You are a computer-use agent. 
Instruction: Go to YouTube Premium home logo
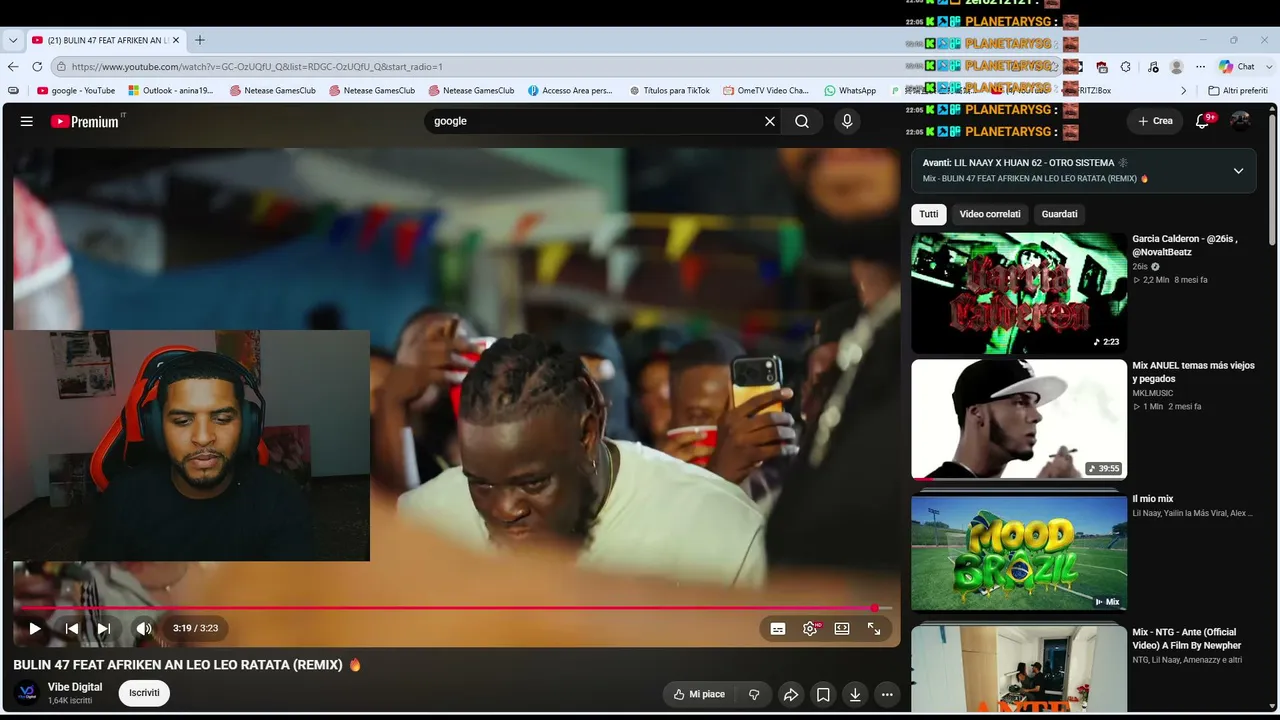click(x=85, y=121)
